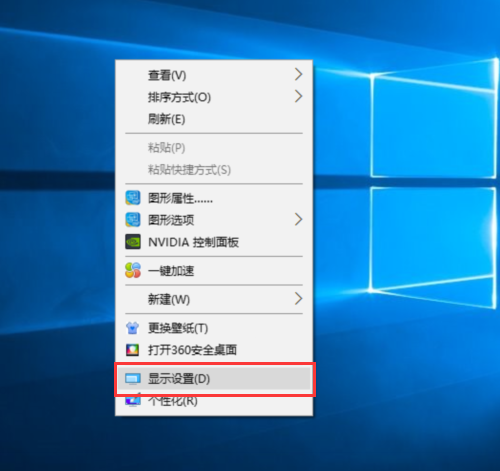Image resolution: width=500 pixels, height=471 pixels.
Task: Choose 更换壁纸(T) to change wallpaper
Action: point(214,328)
